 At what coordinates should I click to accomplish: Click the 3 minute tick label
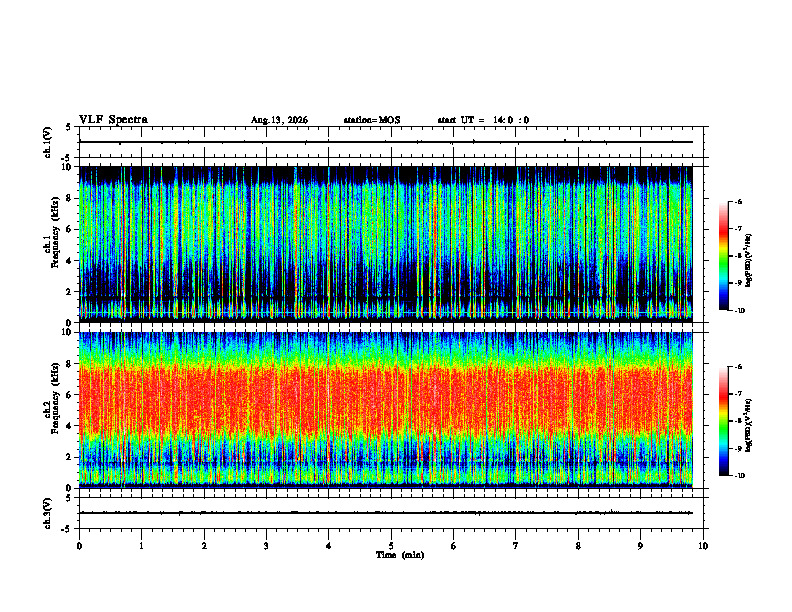pos(266,546)
